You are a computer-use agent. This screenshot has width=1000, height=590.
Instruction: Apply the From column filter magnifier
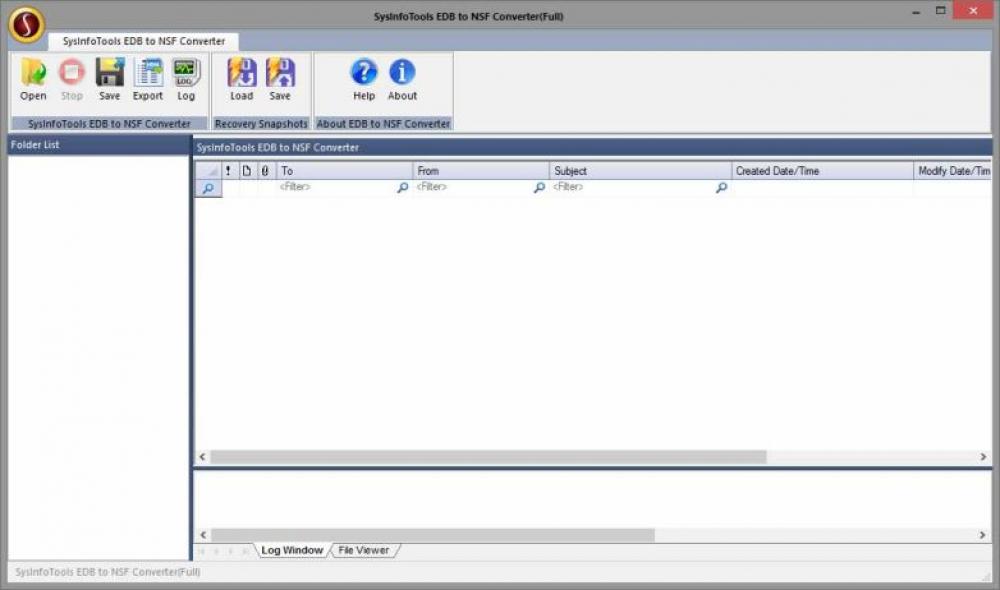click(x=539, y=187)
